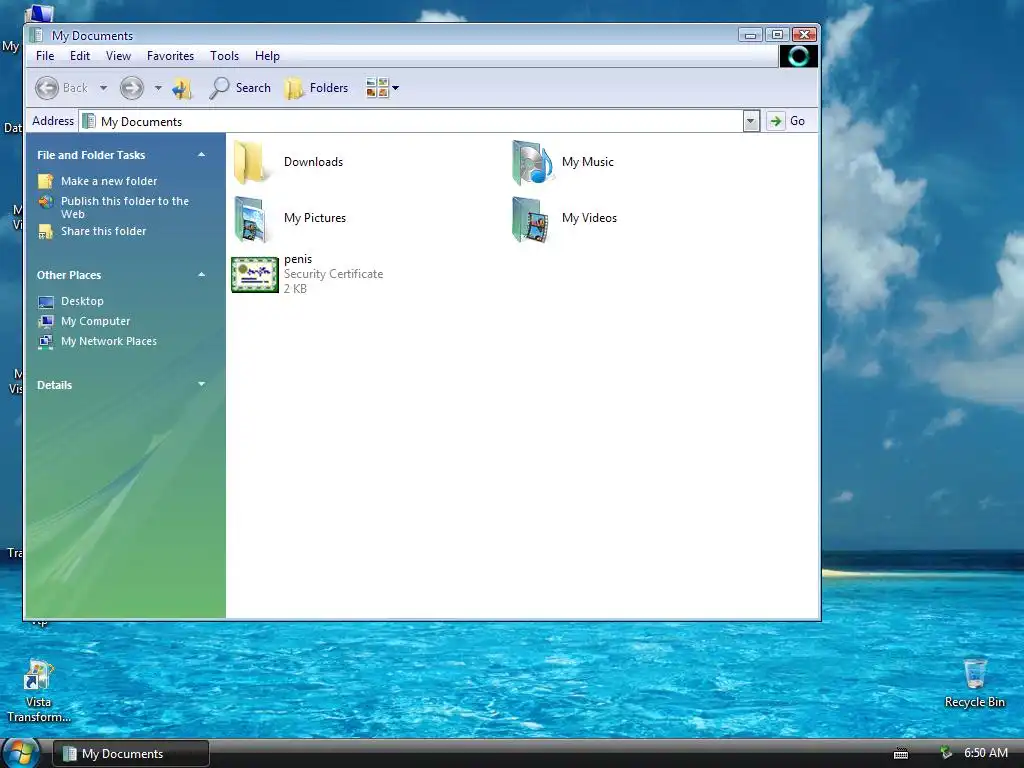Collapse the File and Folder Tasks section
Screen dimensions: 1024x768
point(201,155)
